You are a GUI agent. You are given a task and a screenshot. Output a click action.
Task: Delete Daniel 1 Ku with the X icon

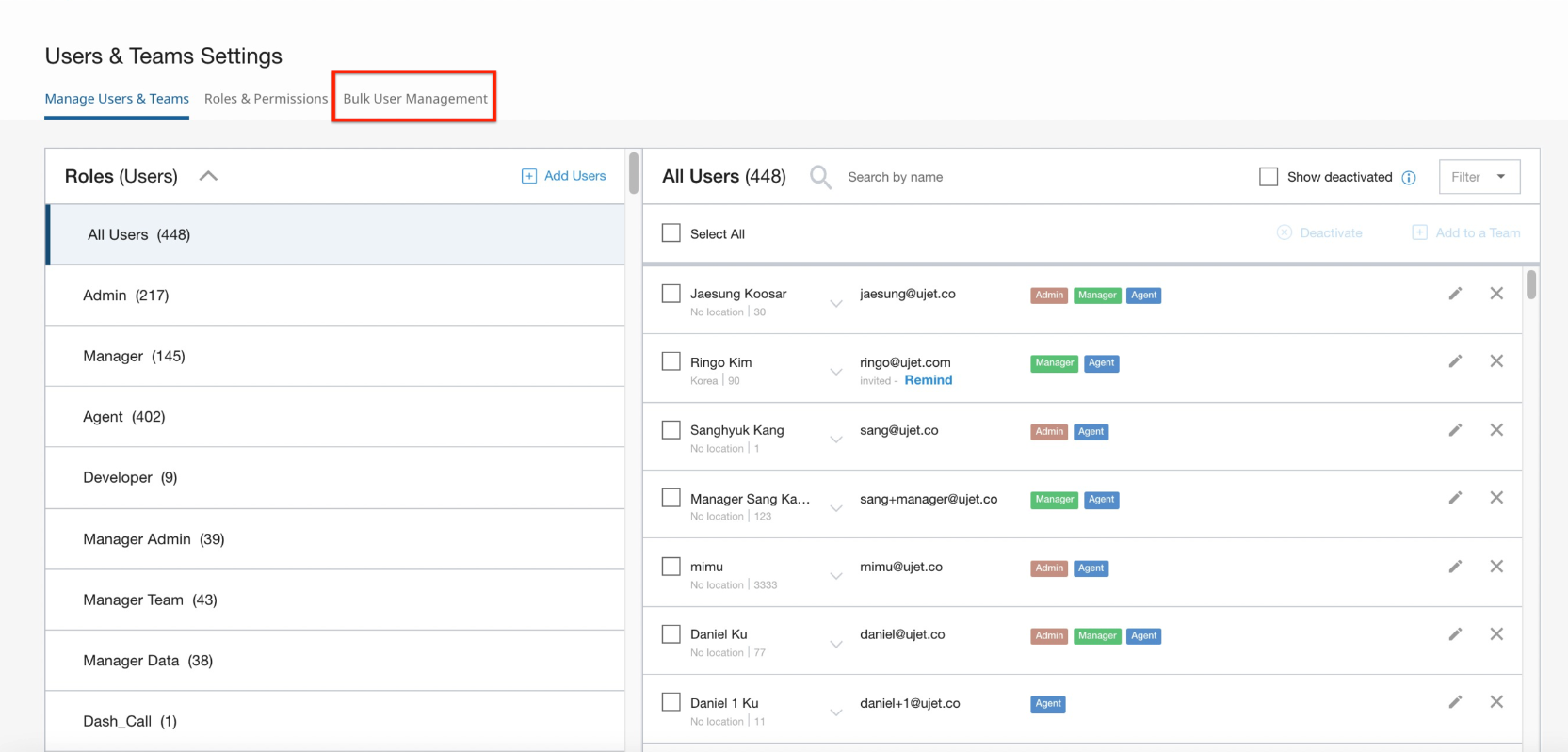point(1496,702)
